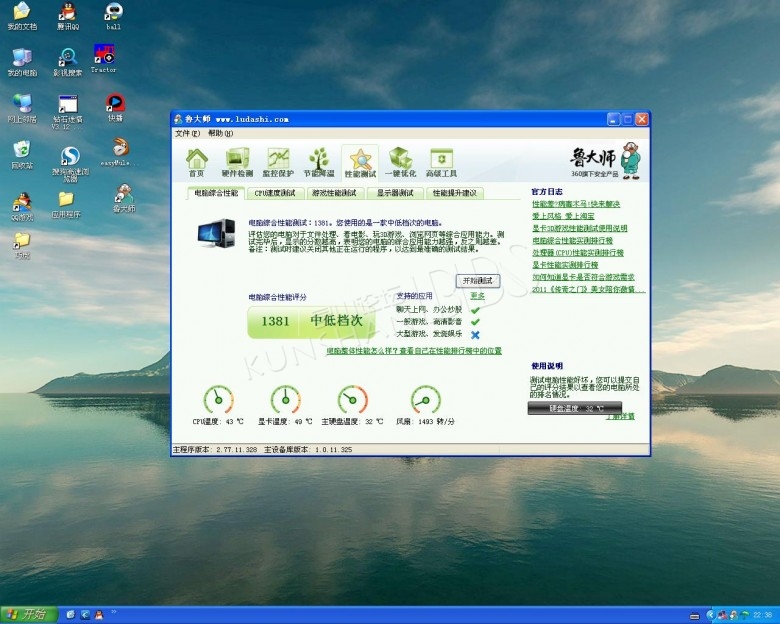Click the 1381 中低档次 score badge
The height and width of the screenshot is (624, 780).
point(311,321)
